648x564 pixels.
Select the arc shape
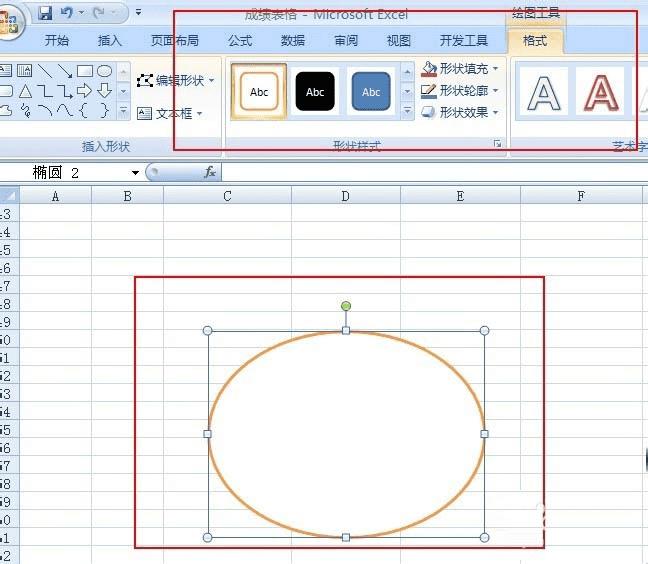pos(45,110)
